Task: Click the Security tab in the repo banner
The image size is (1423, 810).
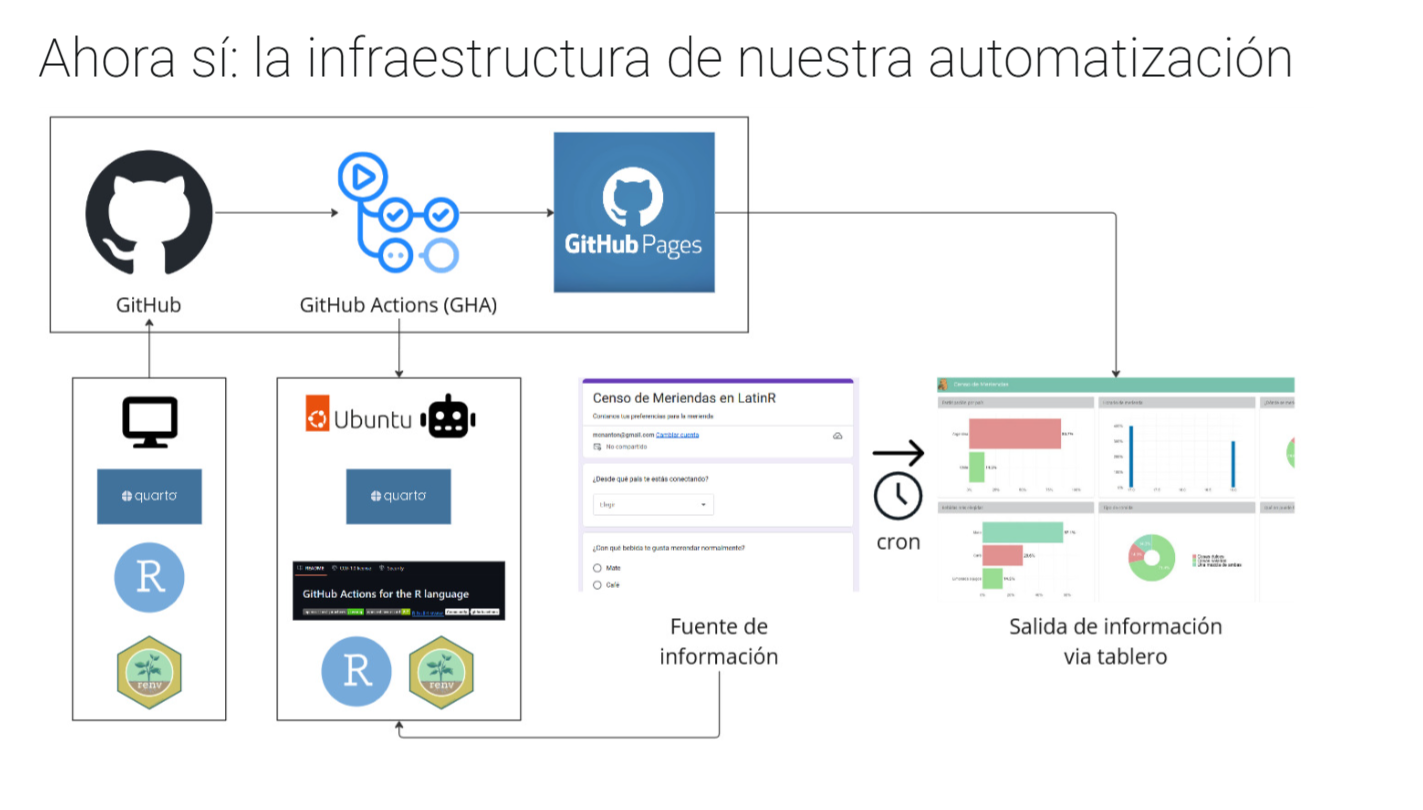Action: pos(392,568)
